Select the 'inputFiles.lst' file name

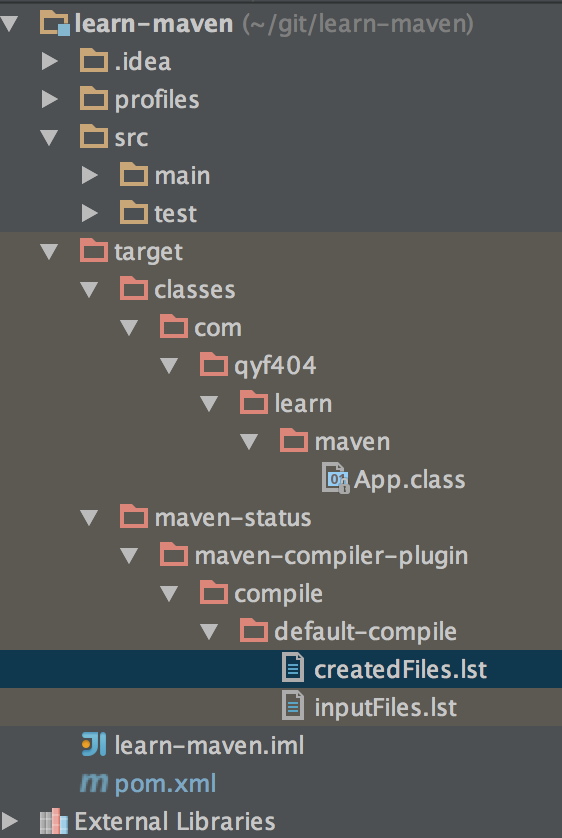[385, 708]
